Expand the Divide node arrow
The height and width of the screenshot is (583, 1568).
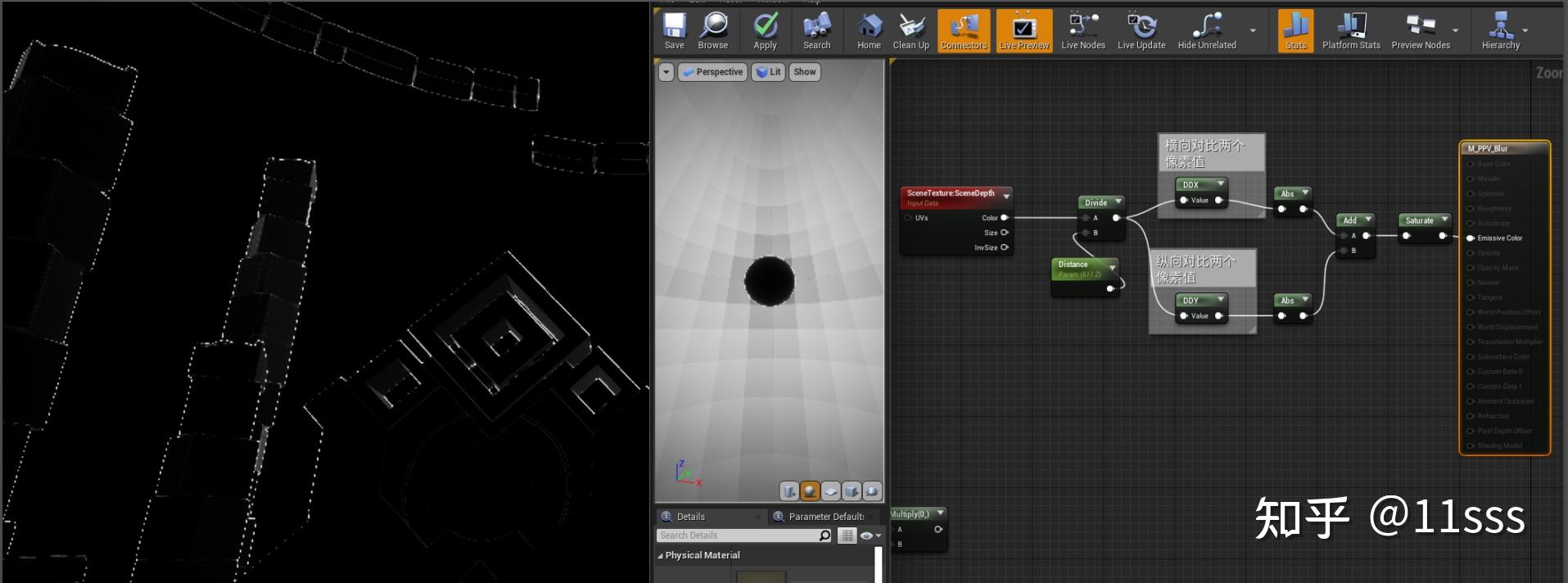(x=1118, y=201)
